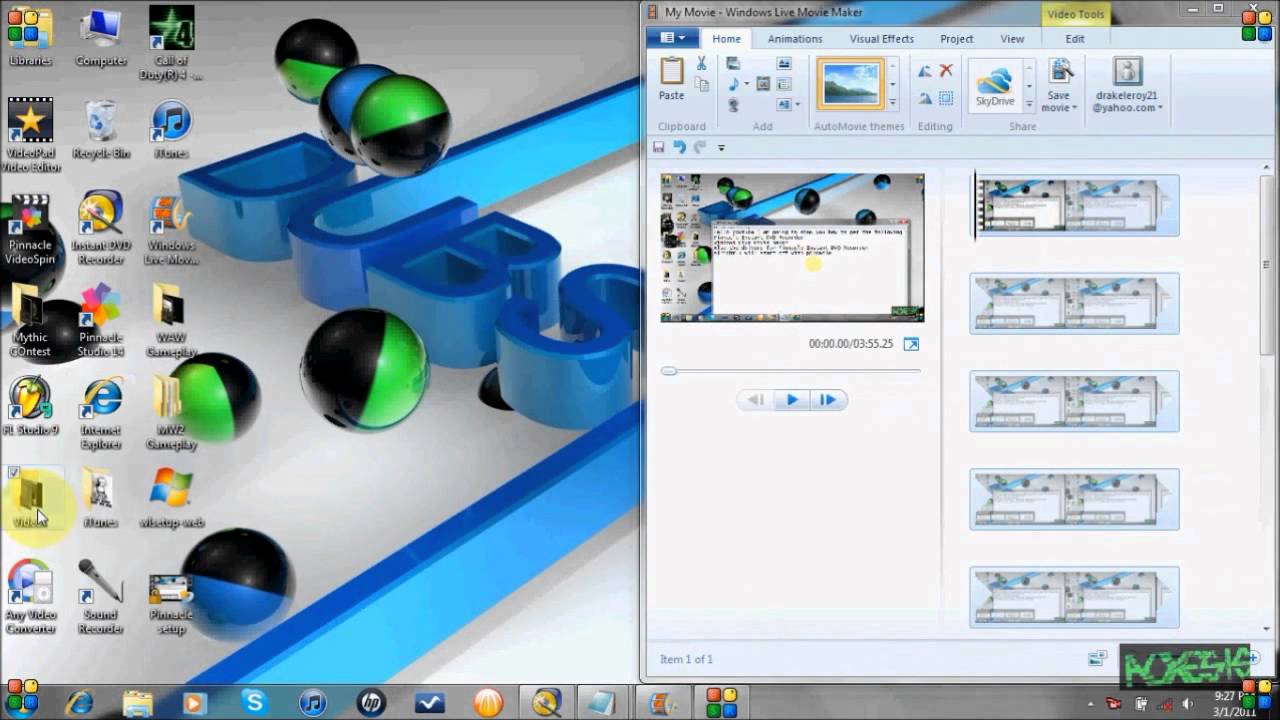
Task: Select the Home ribbon tab
Action: (727, 39)
